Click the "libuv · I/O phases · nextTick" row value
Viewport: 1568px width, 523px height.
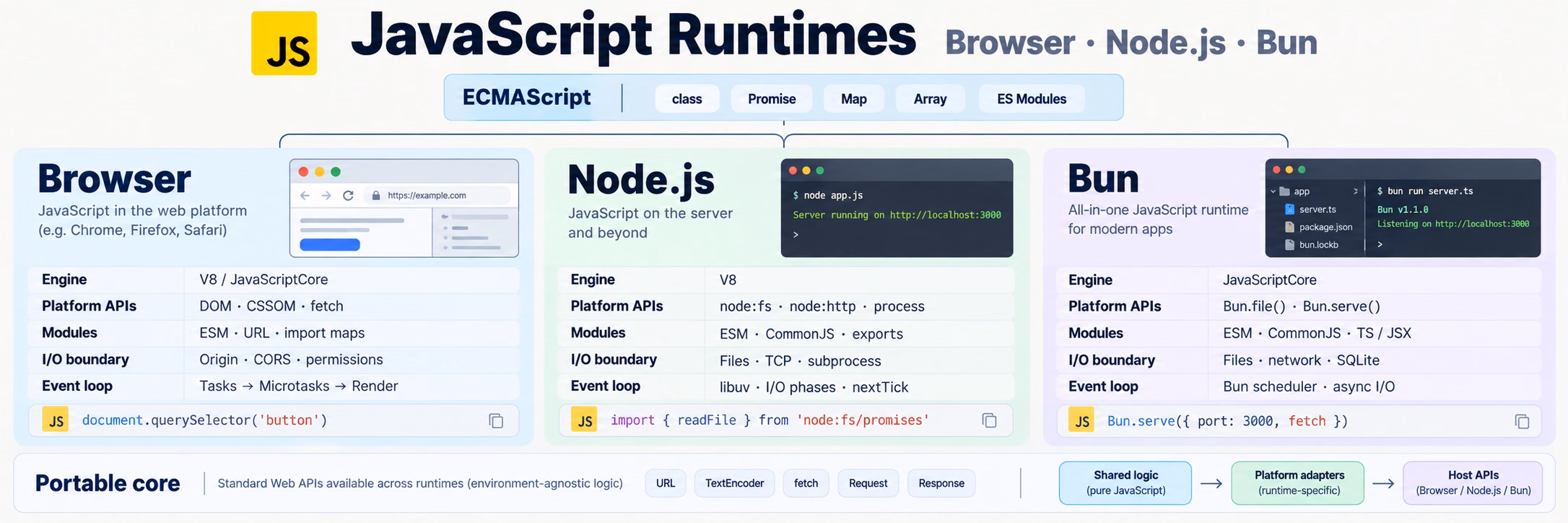814,387
